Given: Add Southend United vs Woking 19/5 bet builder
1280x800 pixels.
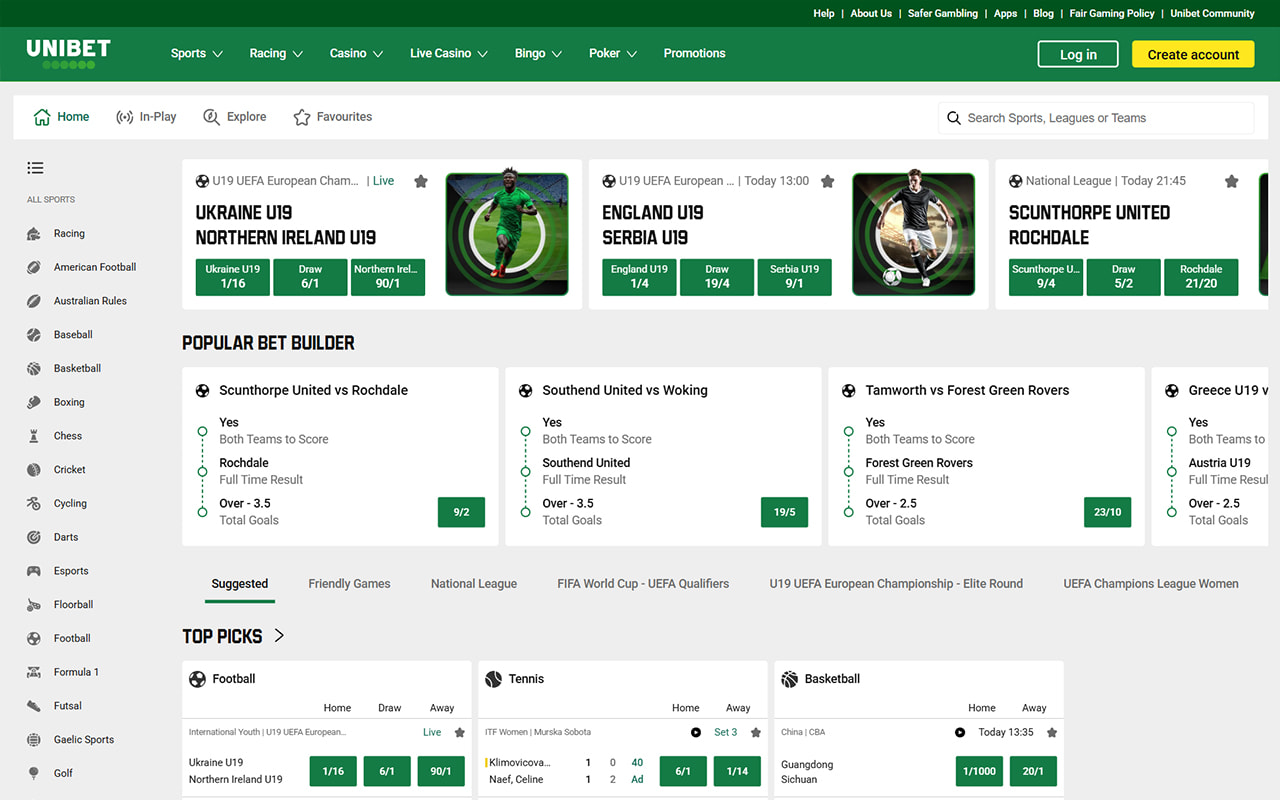Looking at the screenshot, I should (784, 512).
